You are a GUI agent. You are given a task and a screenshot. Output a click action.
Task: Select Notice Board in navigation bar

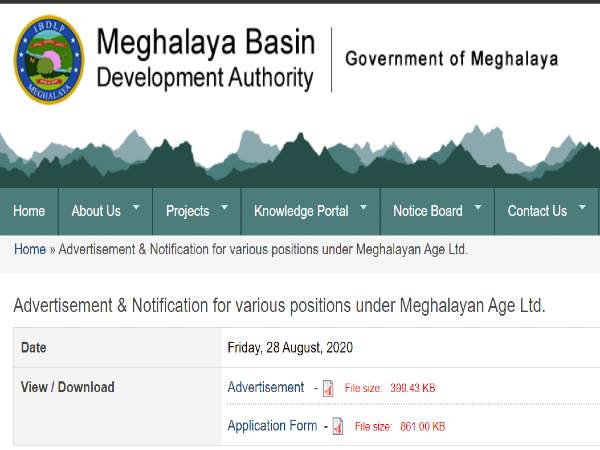pos(428,211)
